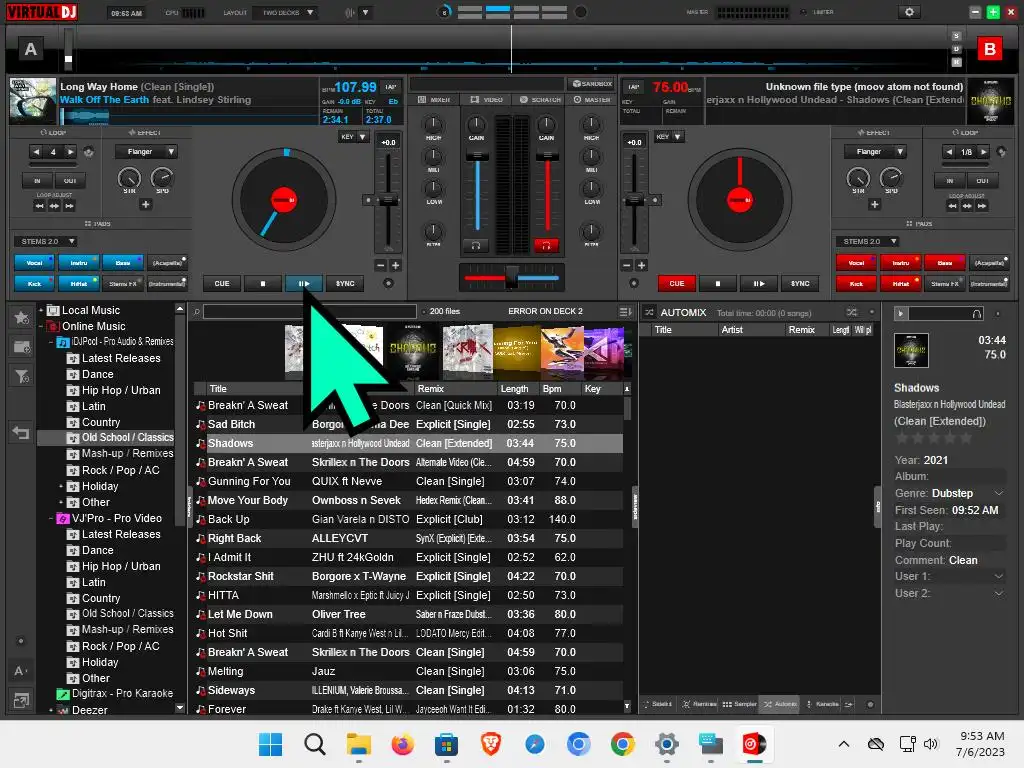The height and width of the screenshot is (768, 1024).
Task: Toggle right deck headphone cue
Action: click(546, 246)
